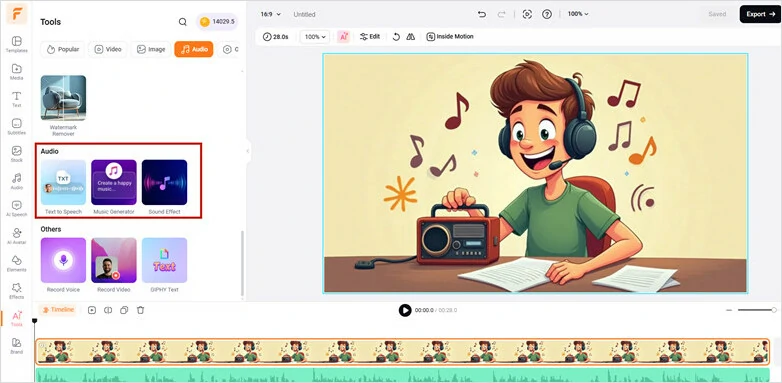Viewport: 782px width, 383px height.
Task: Open the help question mark icon
Action: pyautogui.click(x=547, y=14)
